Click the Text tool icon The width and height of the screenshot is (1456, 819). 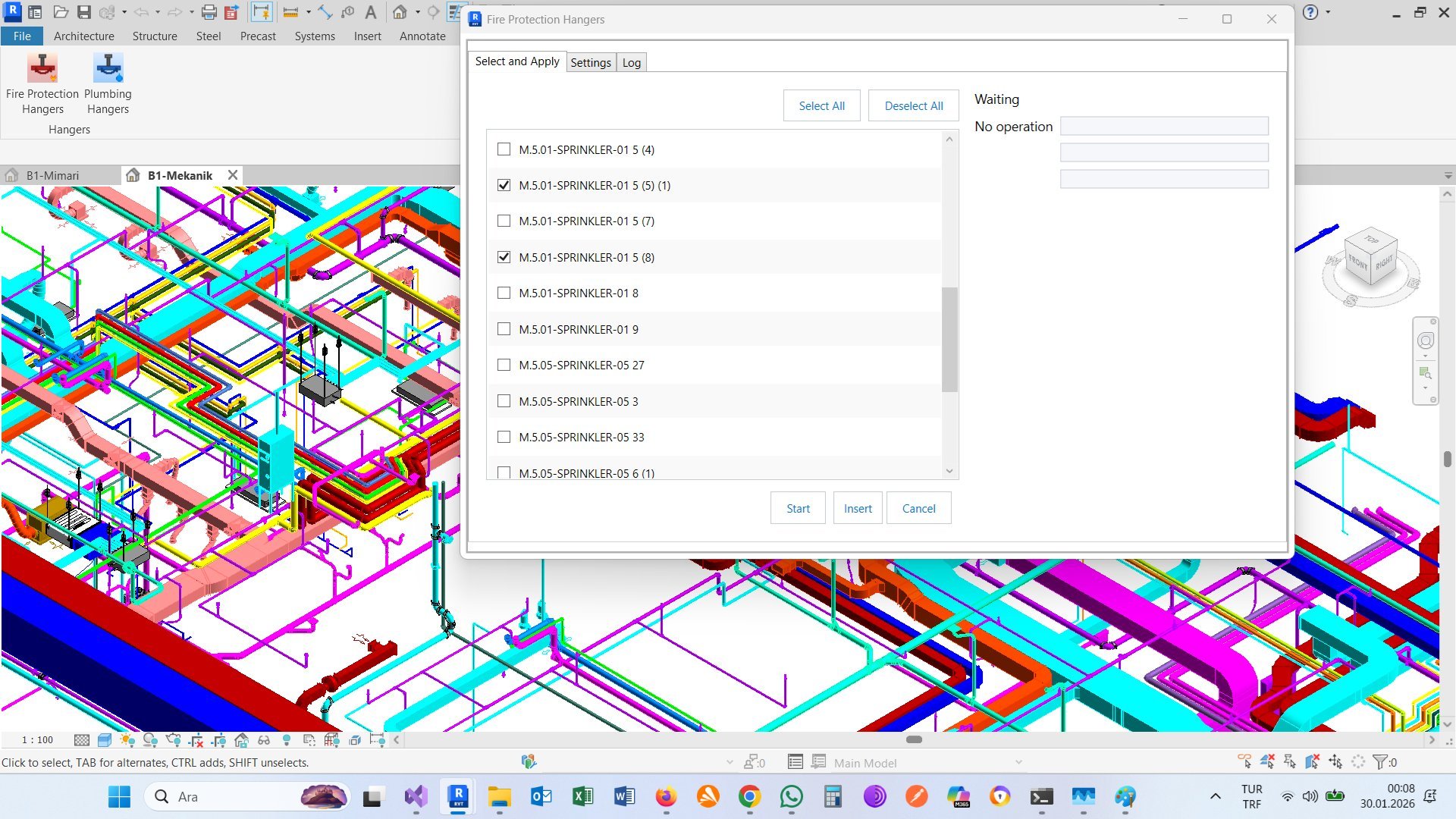pos(371,12)
